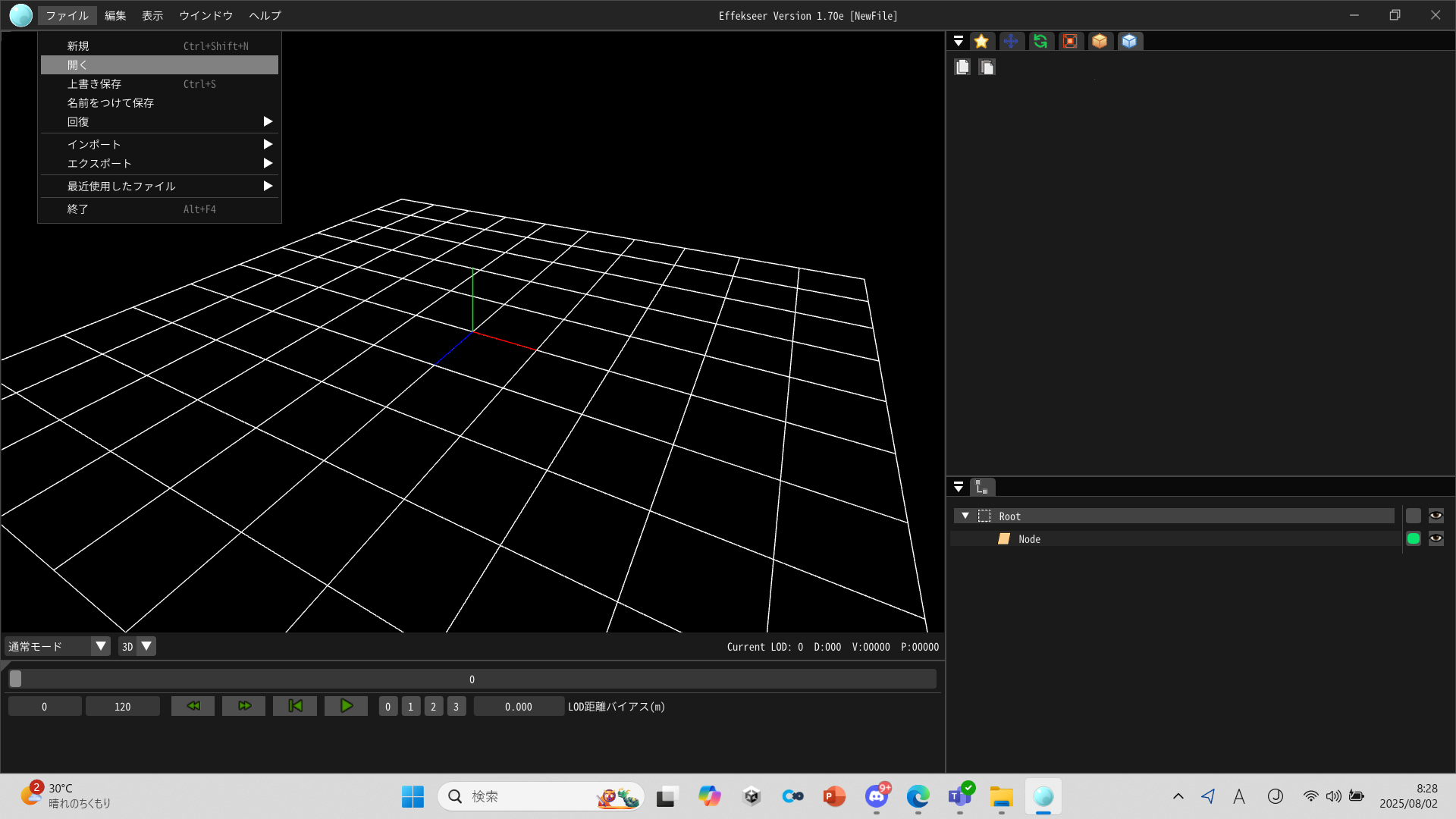Image resolution: width=1456 pixels, height=819 pixels.
Task: Collapse the Root tree node
Action: coord(965,516)
